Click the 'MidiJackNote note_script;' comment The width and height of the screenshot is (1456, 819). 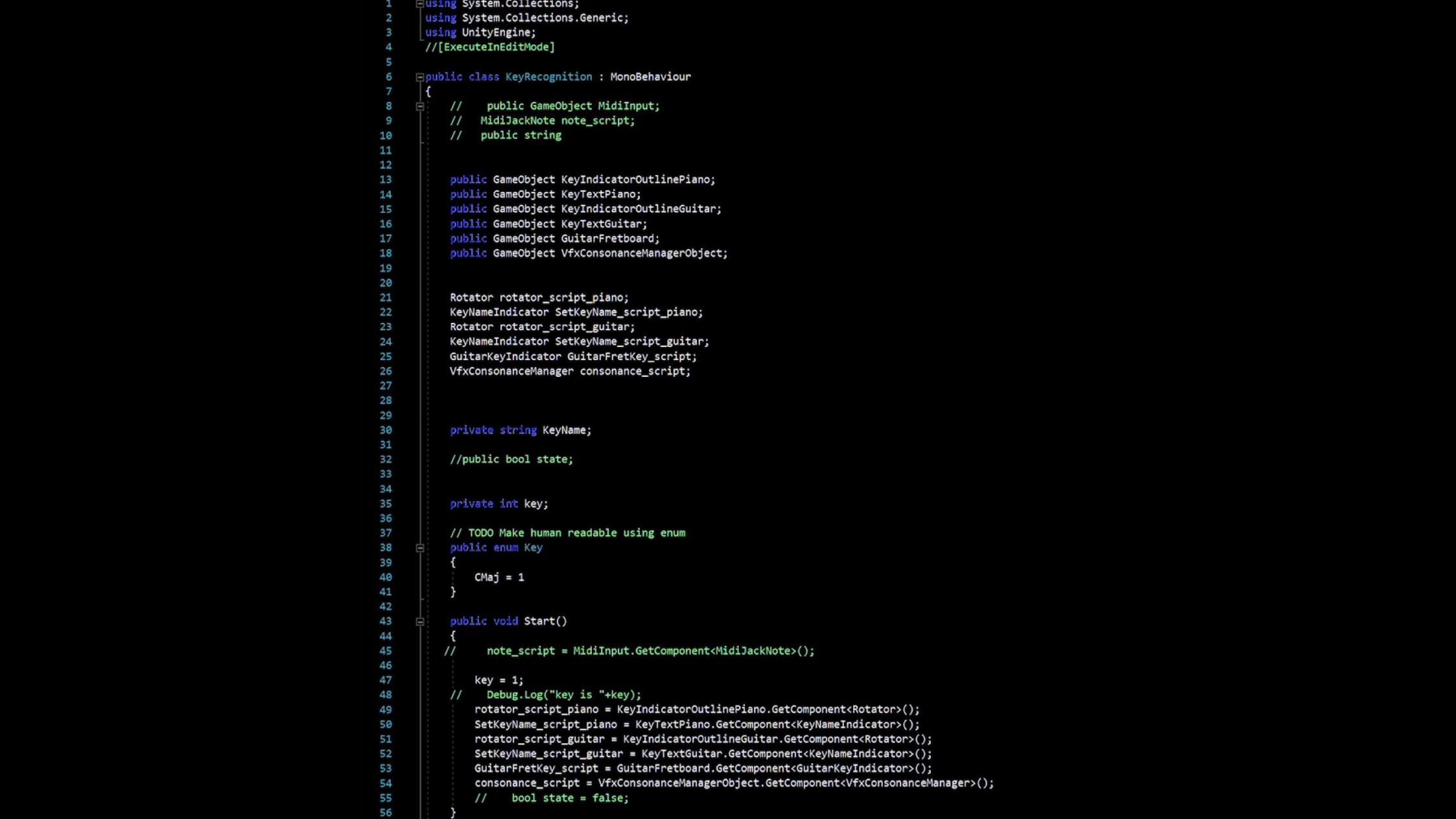coord(558,121)
